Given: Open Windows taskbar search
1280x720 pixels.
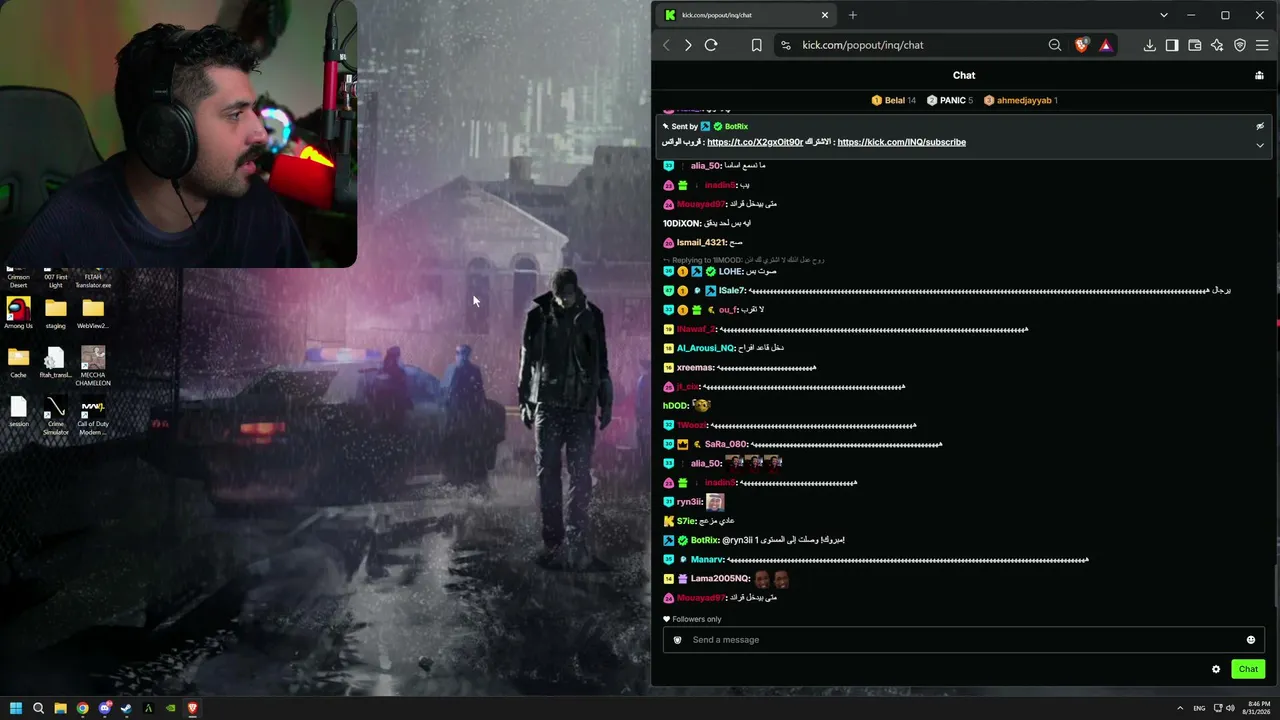Looking at the screenshot, I should coord(38,708).
